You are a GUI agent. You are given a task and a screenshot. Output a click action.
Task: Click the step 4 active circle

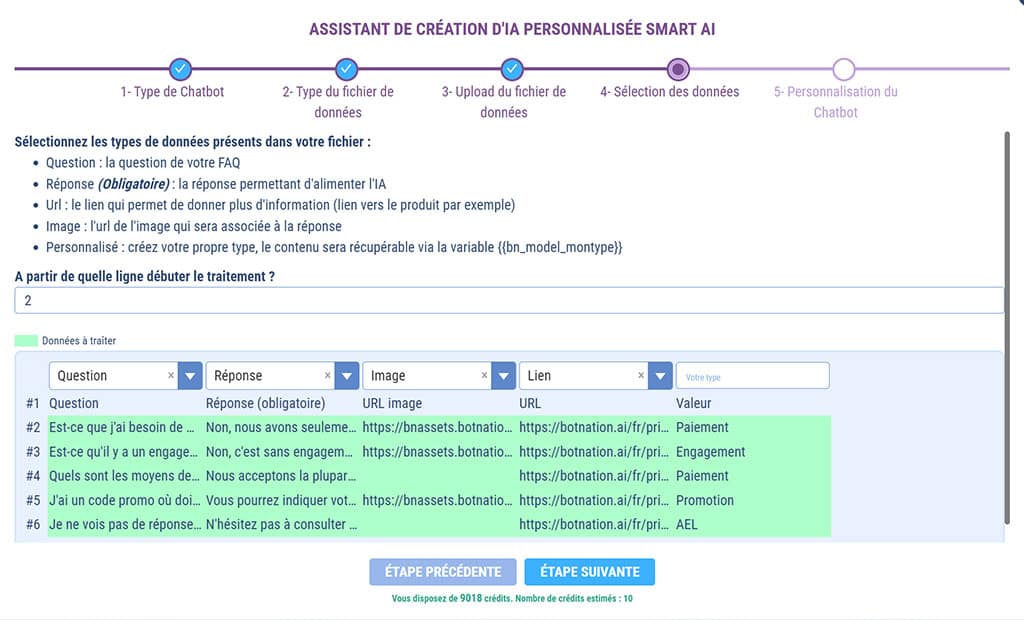click(x=678, y=69)
